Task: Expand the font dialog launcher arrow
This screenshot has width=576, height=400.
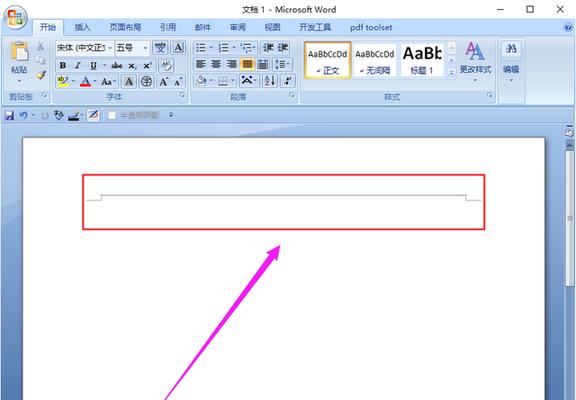Action: pos(182,96)
